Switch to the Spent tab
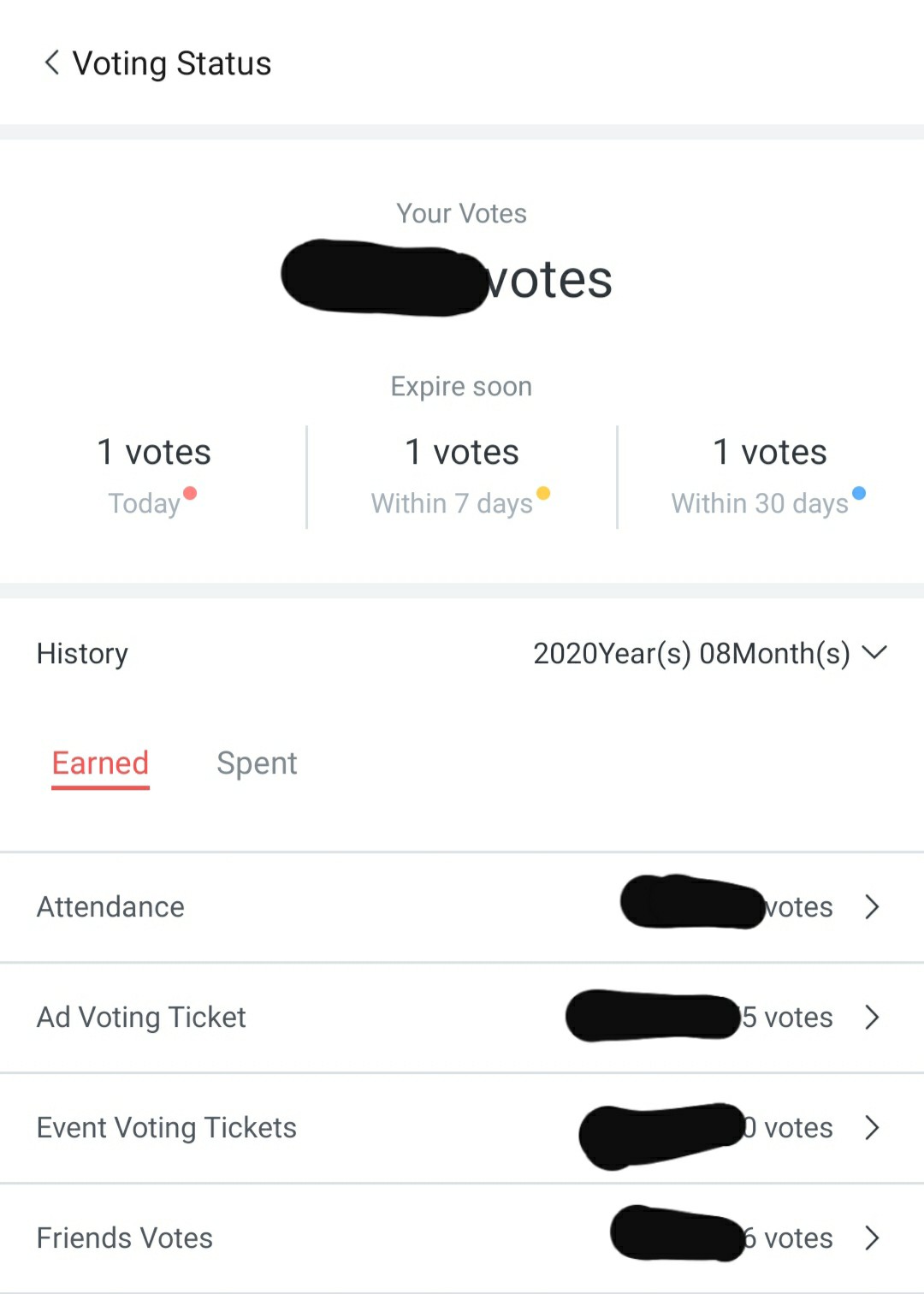Viewport: 924px width, 1294px height. pyautogui.click(x=257, y=763)
